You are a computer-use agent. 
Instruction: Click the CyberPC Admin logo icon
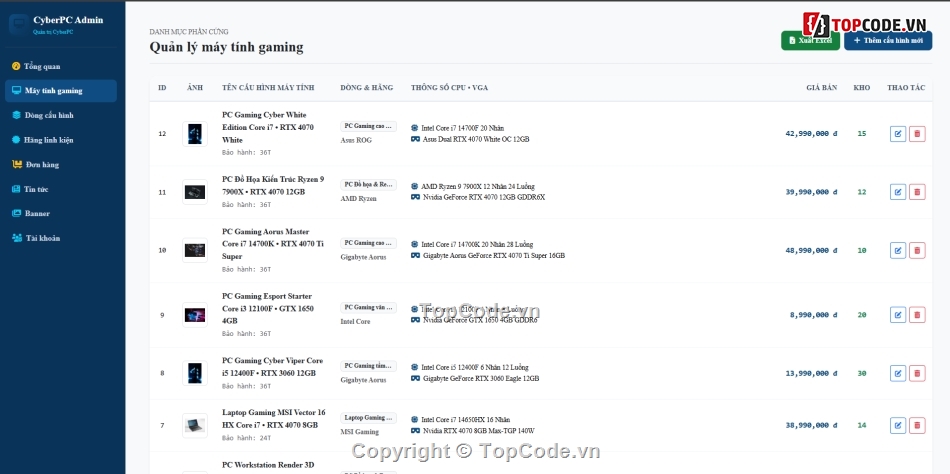(x=18, y=25)
